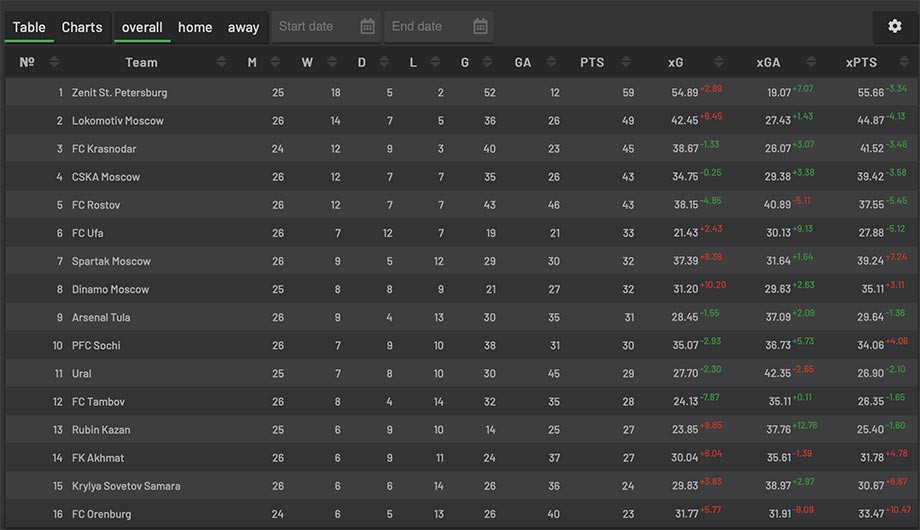The height and width of the screenshot is (530, 920).
Task: Switch to the Charts tab
Action: click(x=82, y=28)
